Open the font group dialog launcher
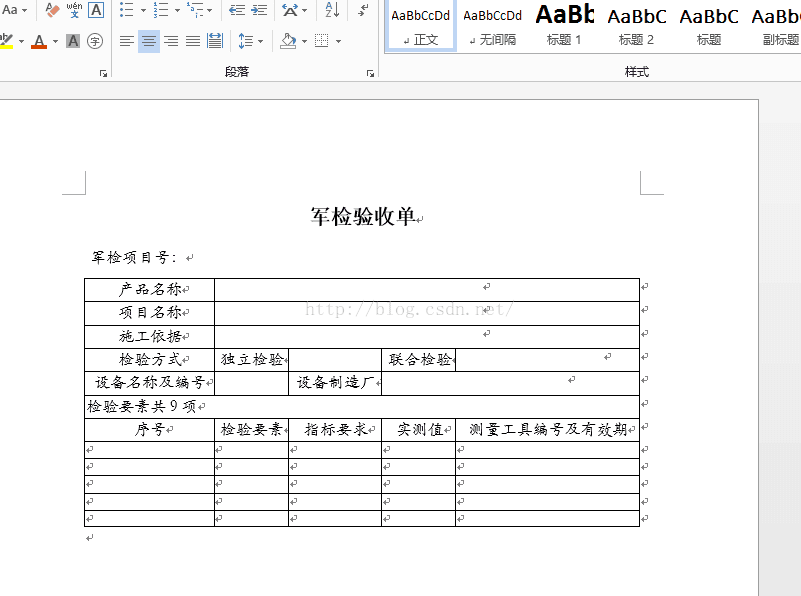801x596 pixels. pos(104,74)
